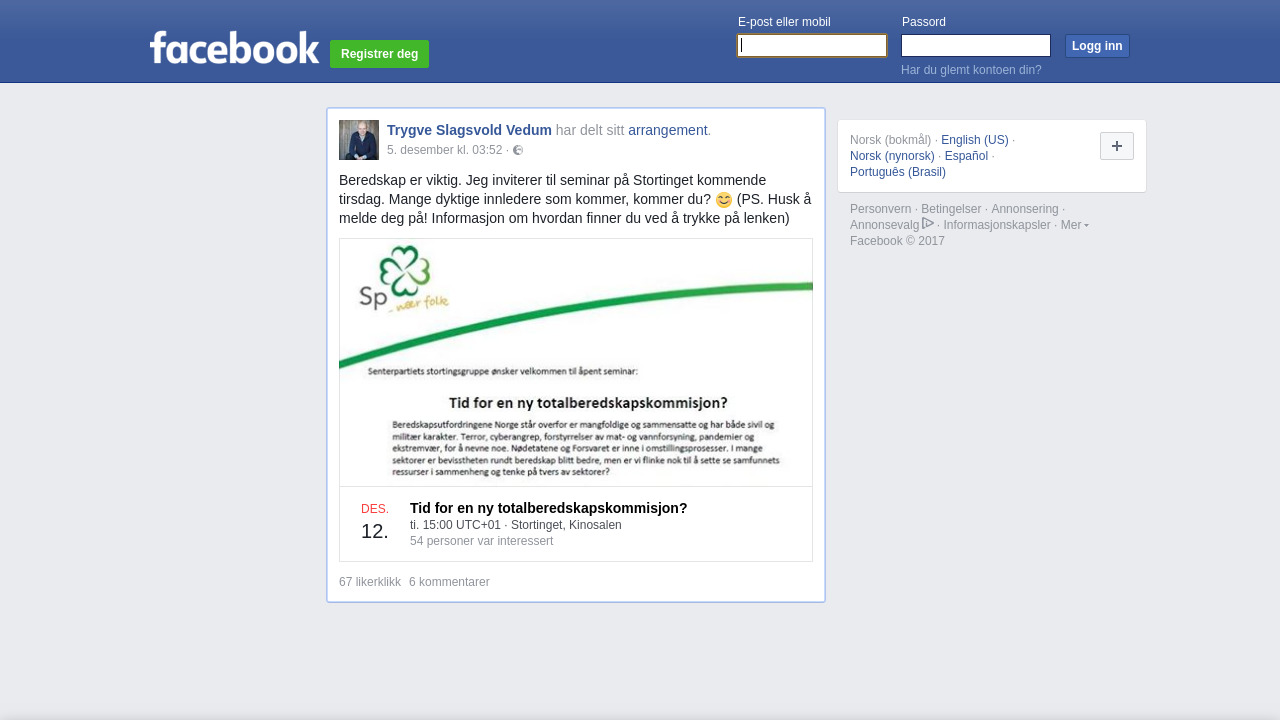Switch language to English (US)
The image size is (1280, 720).
975,140
